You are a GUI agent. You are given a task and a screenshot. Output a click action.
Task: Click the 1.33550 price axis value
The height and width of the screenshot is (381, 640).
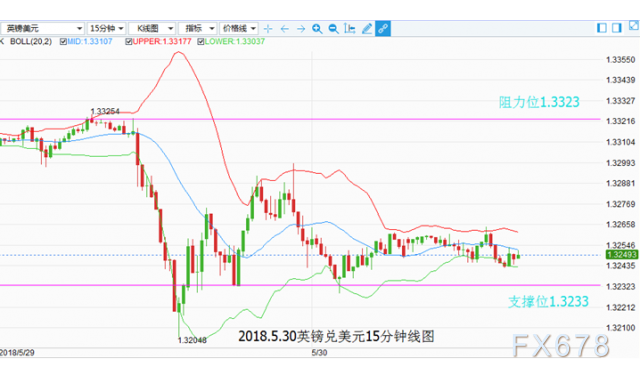[621, 60]
